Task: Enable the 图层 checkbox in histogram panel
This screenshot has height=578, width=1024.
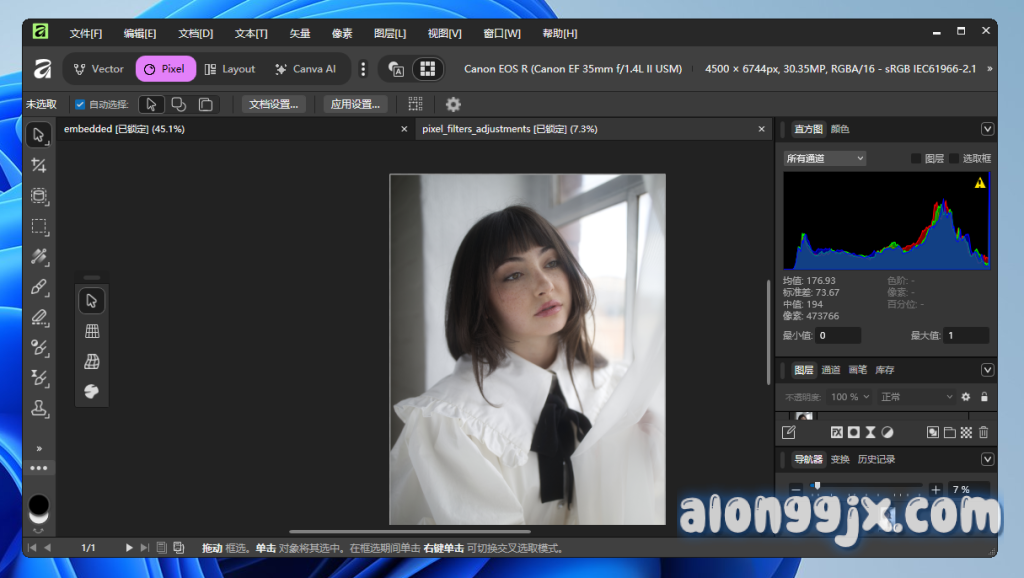Action: click(x=916, y=158)
